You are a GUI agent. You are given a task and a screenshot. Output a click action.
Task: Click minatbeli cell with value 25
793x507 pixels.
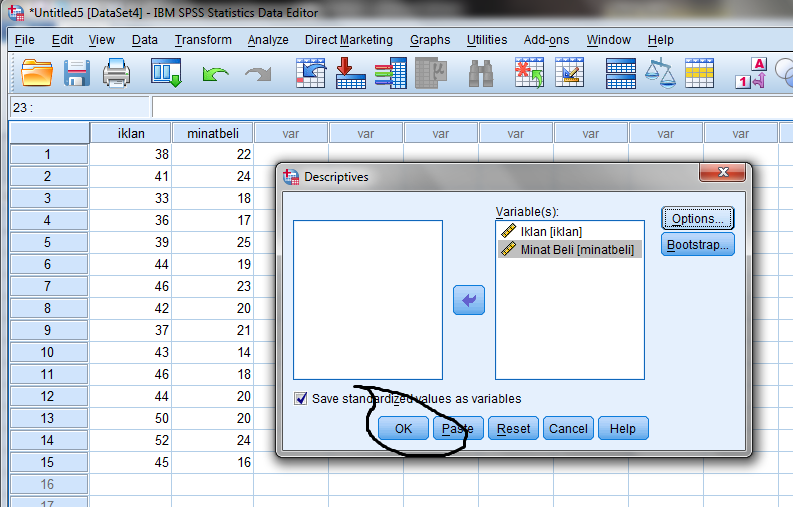tap(212, 242)
